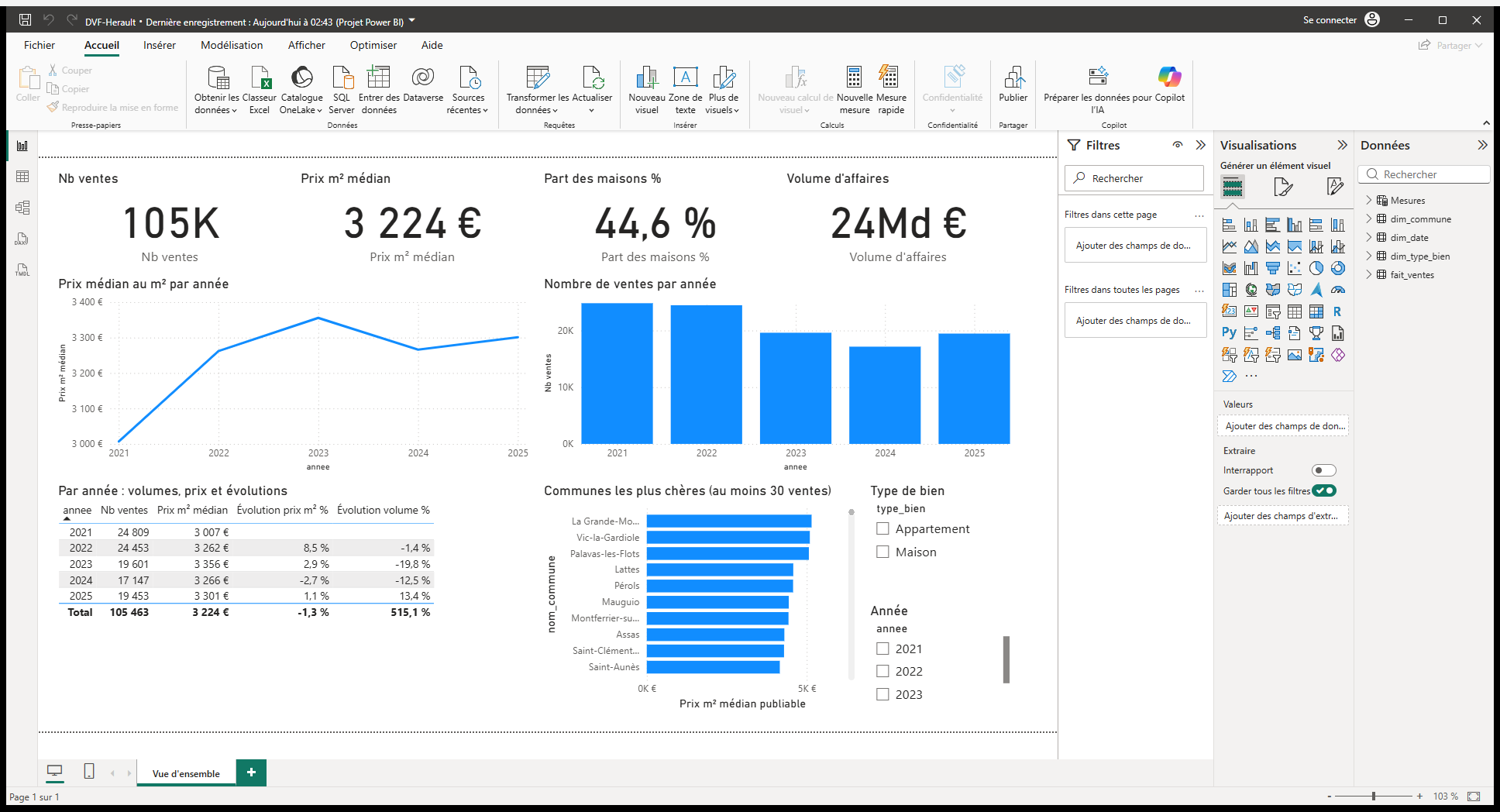This screenshot has height=812, width=1500.
Task: Click Nouvelle mesure calculator icon
Action: tap(855, 90)
